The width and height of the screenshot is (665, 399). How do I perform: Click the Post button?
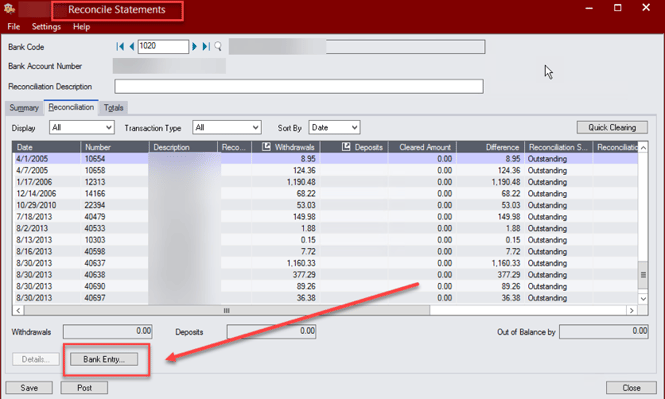point(84,388)
